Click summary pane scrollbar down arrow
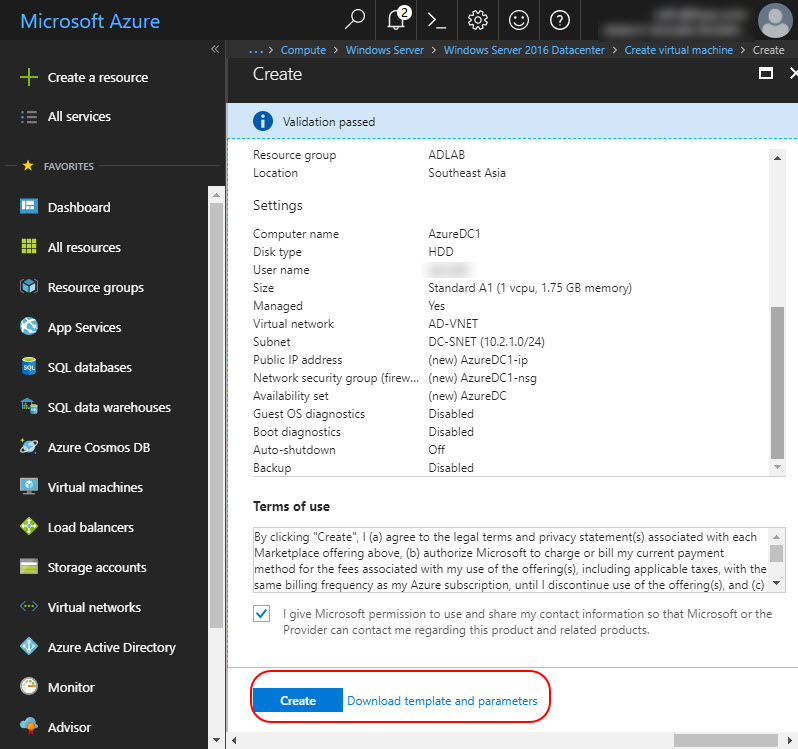 point(777,467)
